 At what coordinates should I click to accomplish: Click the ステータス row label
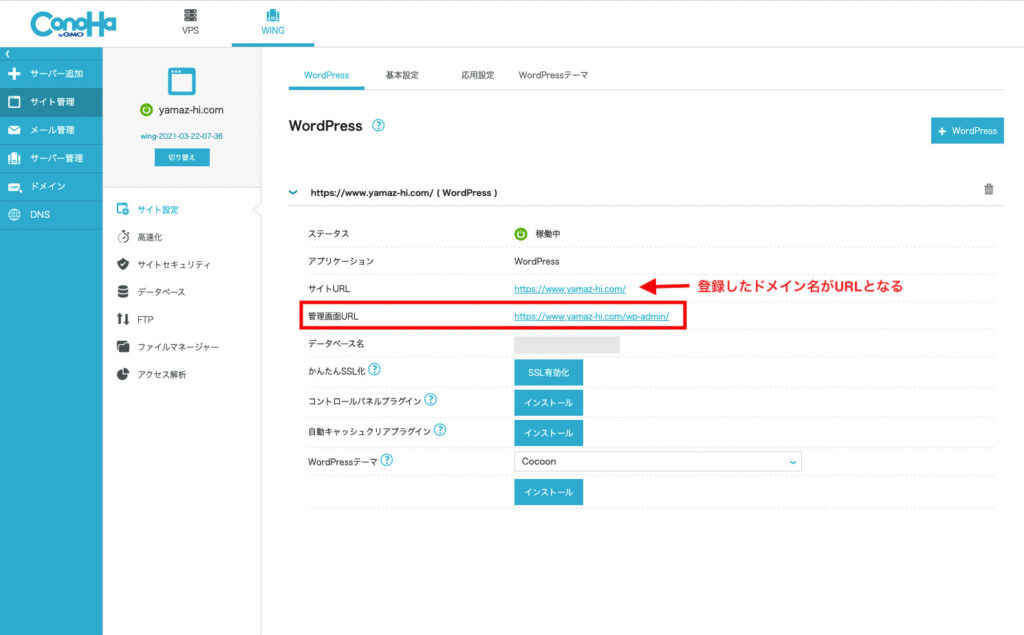[328, 234]
